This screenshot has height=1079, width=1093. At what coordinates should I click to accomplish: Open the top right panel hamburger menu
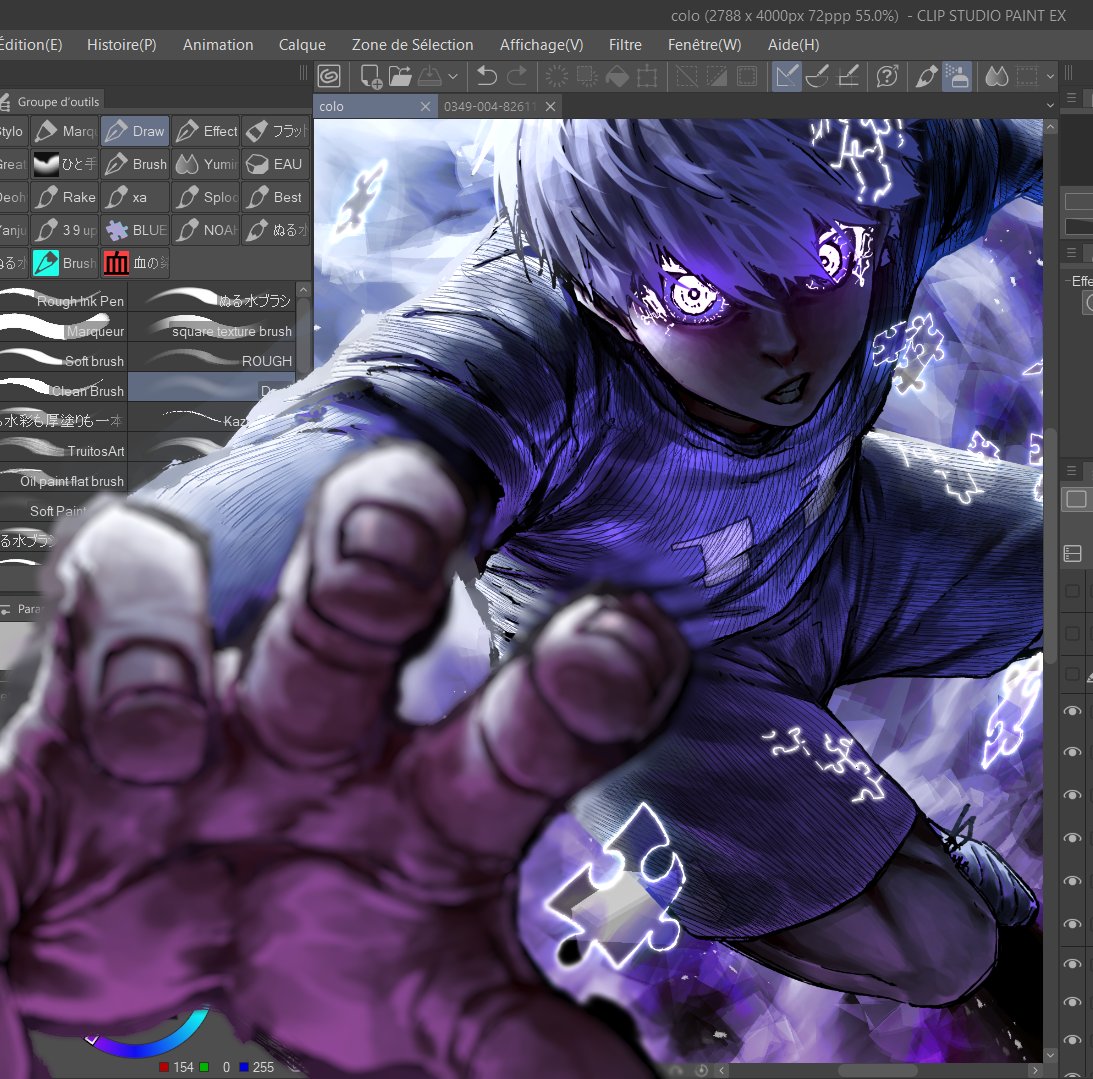pyautogui.click(x=1072, y=98)
